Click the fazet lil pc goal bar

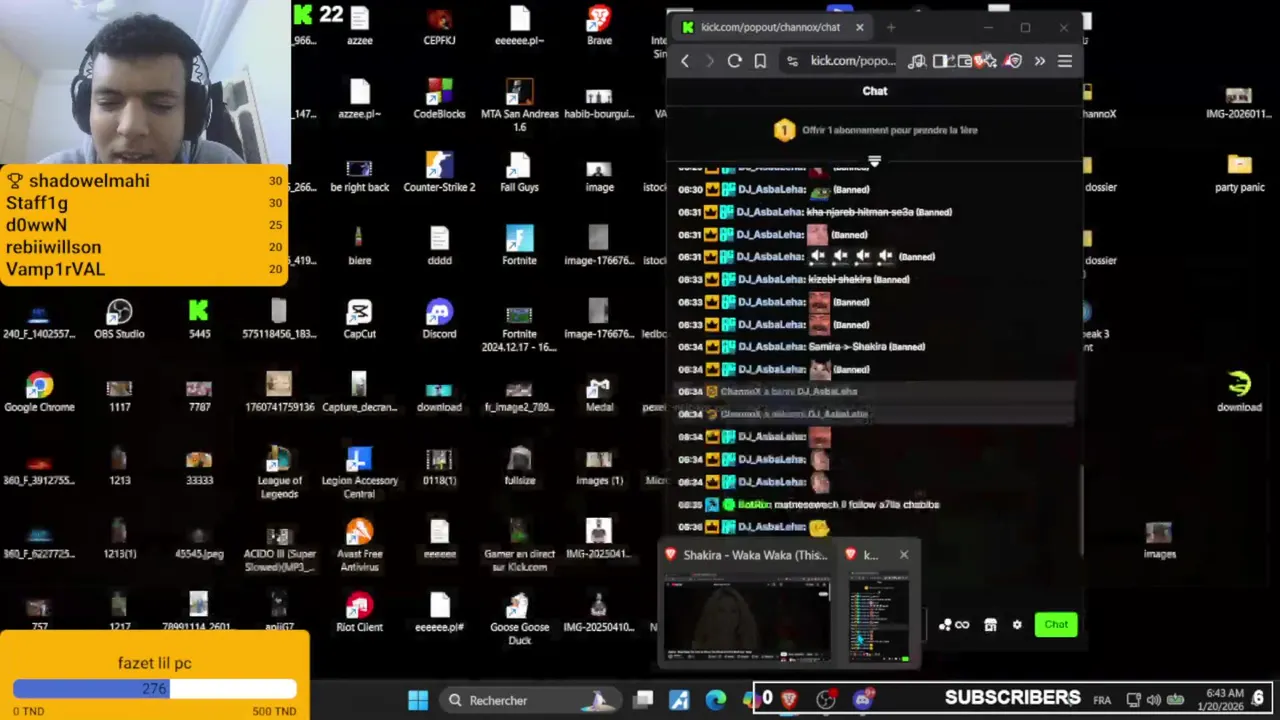[155, 688]
